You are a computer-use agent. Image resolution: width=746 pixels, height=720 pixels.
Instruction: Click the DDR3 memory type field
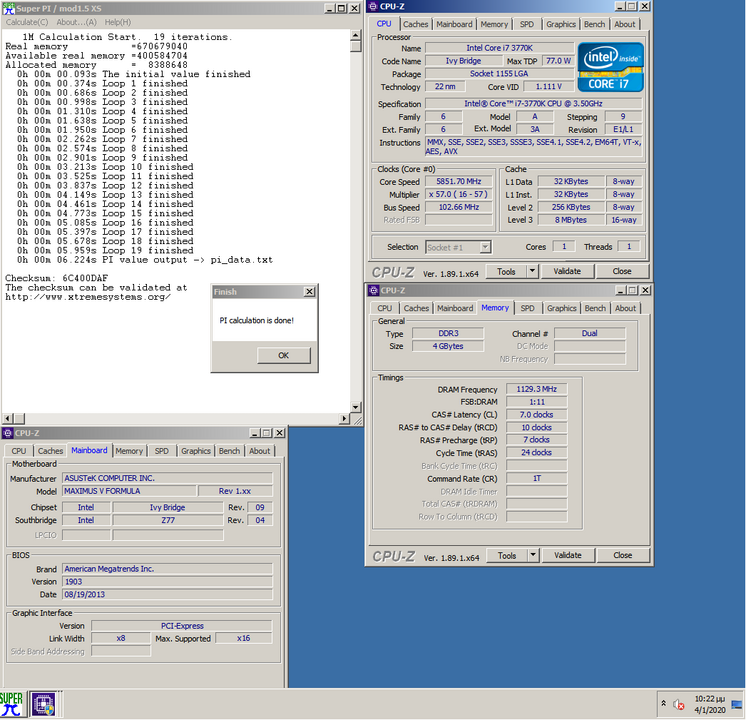[448, 334]
